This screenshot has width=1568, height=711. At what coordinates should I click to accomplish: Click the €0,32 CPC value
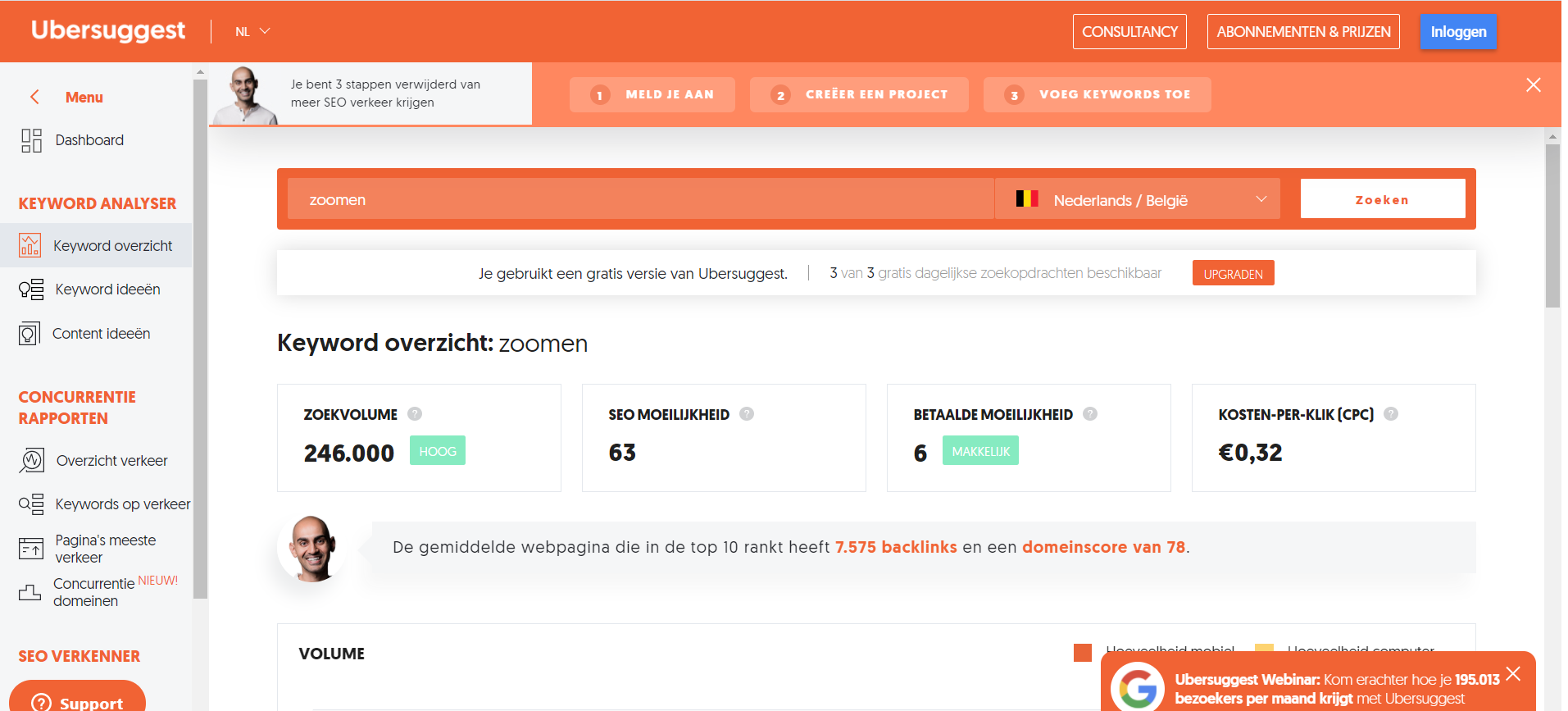point(1250,453)
